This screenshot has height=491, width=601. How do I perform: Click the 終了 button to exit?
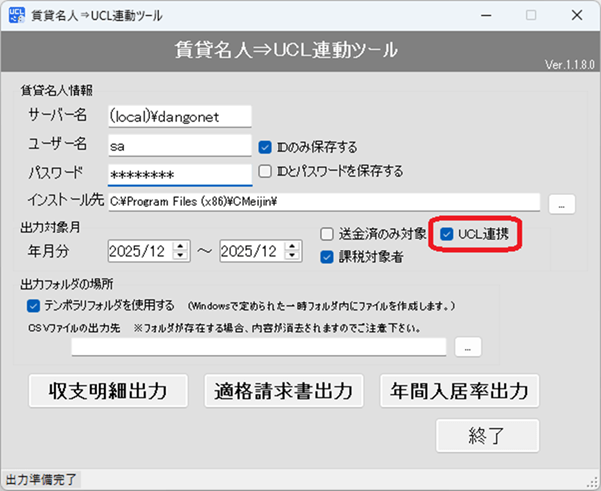click(x=487, y=436)
